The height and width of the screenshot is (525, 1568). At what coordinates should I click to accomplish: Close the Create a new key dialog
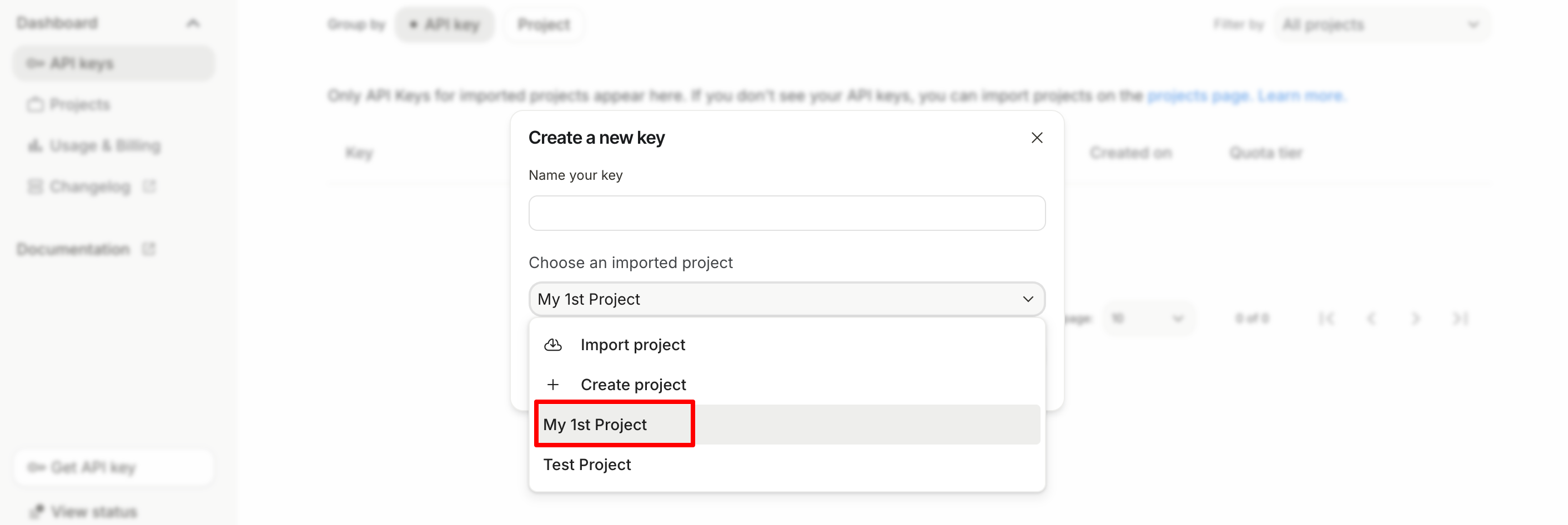[1037, 138]
